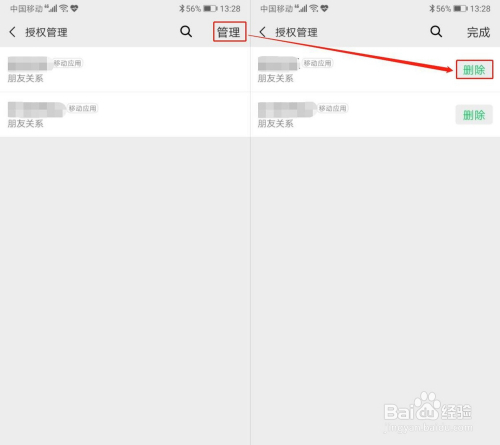Tap 移动应用 tag of first left entry

(68, 63)
